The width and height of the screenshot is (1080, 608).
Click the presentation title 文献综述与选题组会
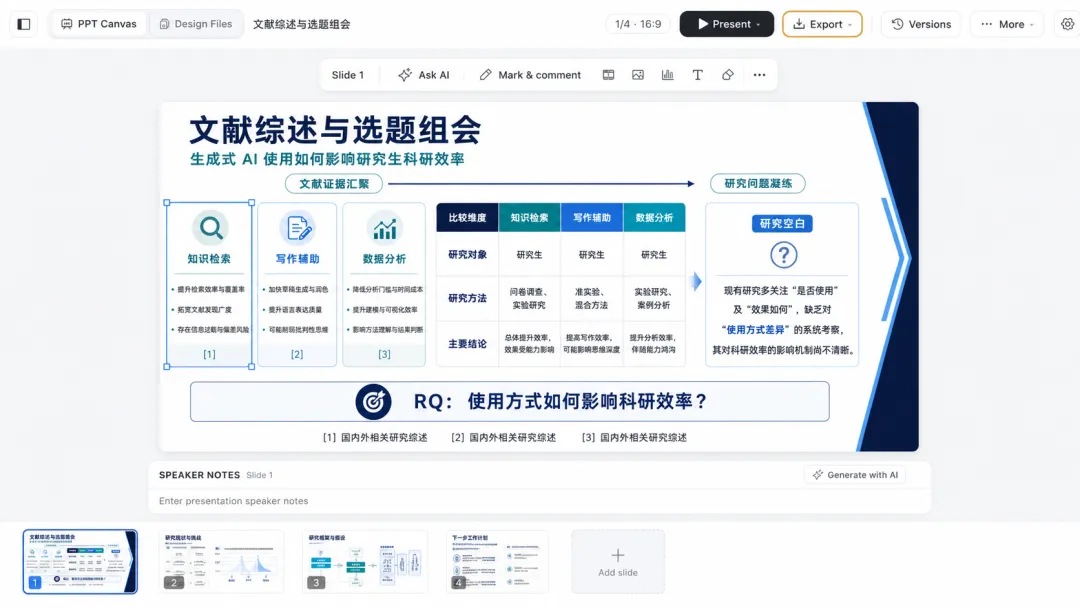[302, 24]
